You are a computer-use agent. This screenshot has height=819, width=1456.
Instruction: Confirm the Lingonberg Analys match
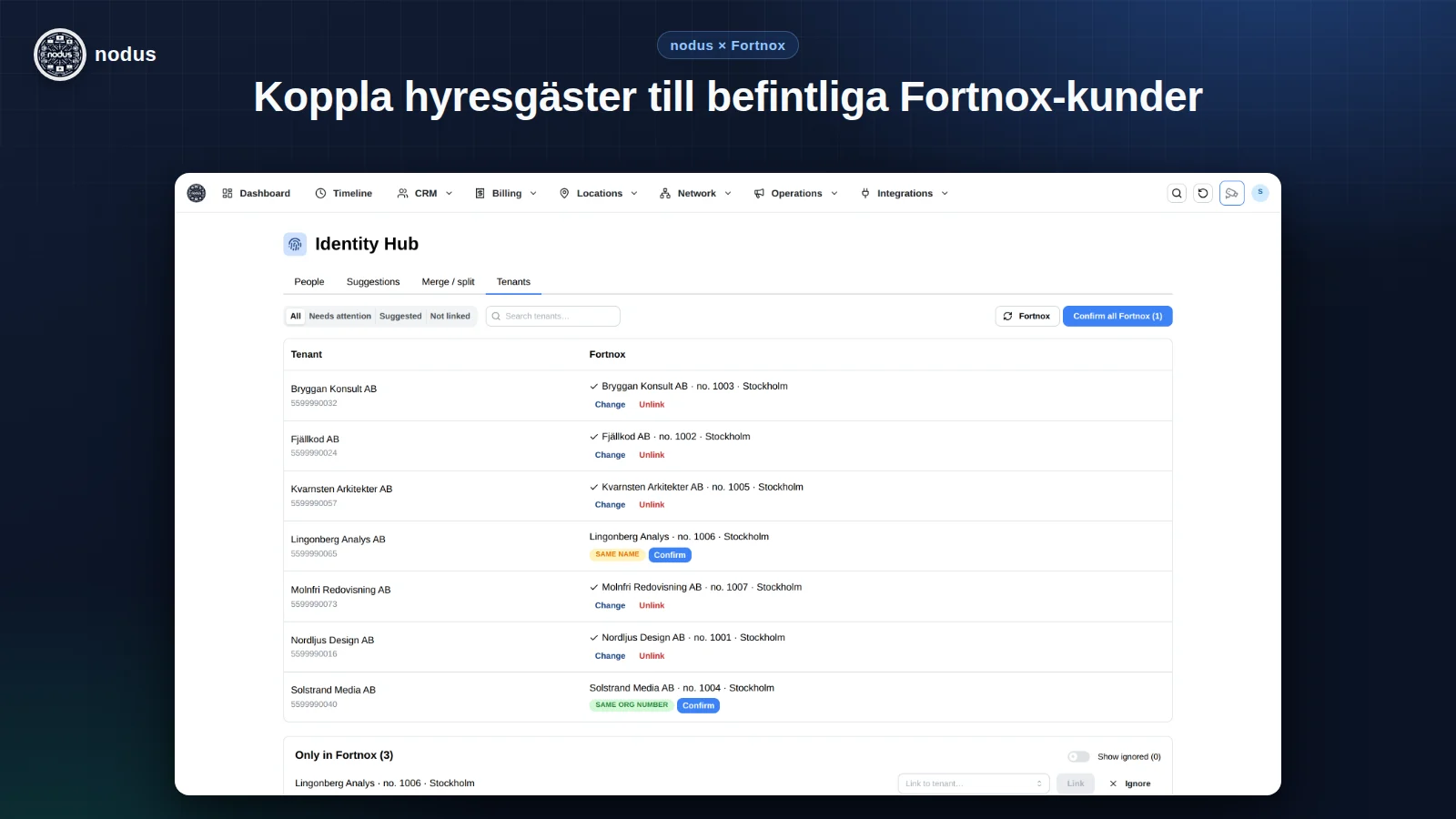(670, 555)
